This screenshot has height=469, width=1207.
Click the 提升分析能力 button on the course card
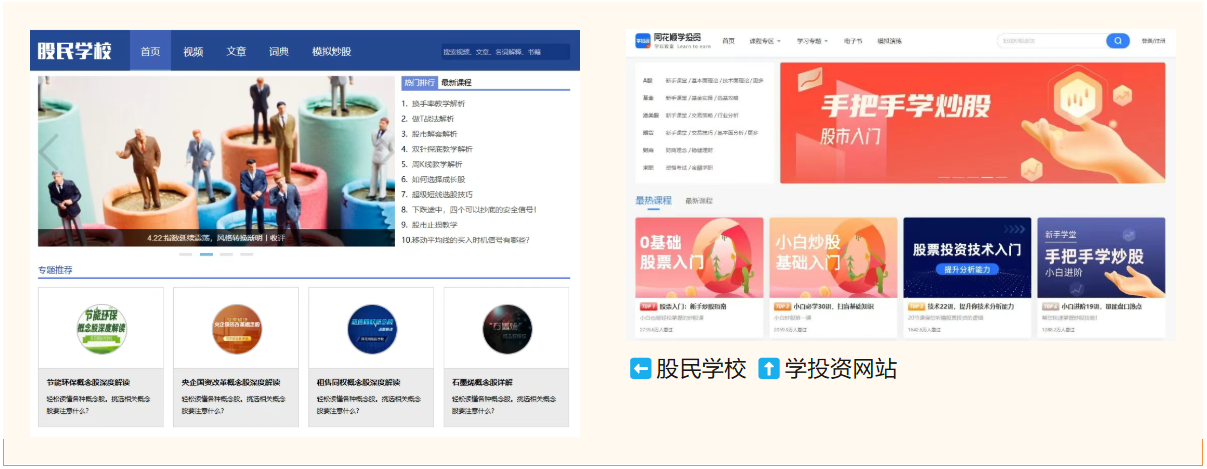coord(968,271)
